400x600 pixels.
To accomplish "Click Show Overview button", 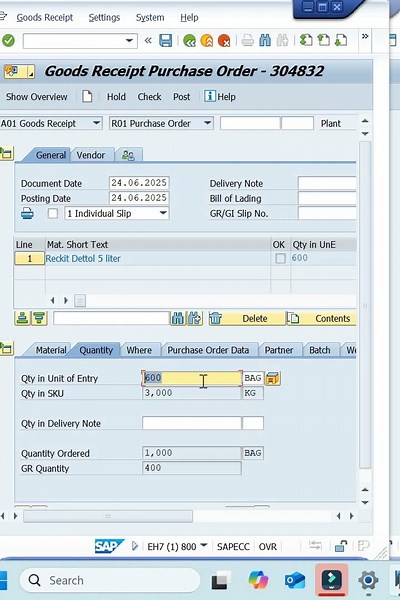I will [36, 97].
